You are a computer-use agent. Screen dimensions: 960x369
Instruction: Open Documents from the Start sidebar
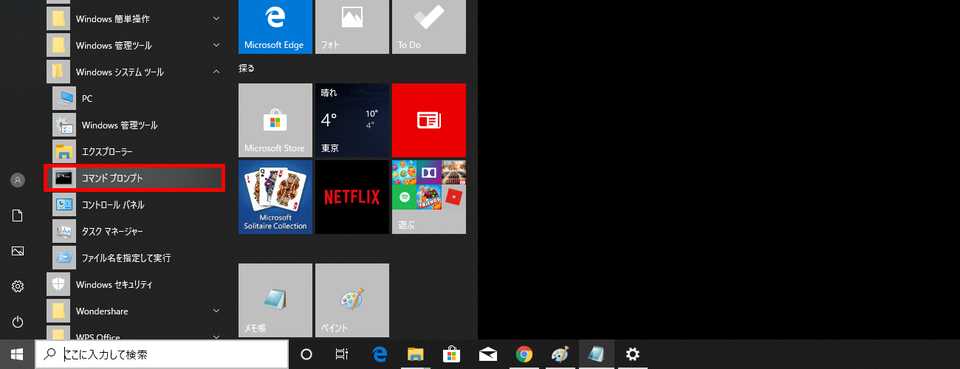[18, 215]
